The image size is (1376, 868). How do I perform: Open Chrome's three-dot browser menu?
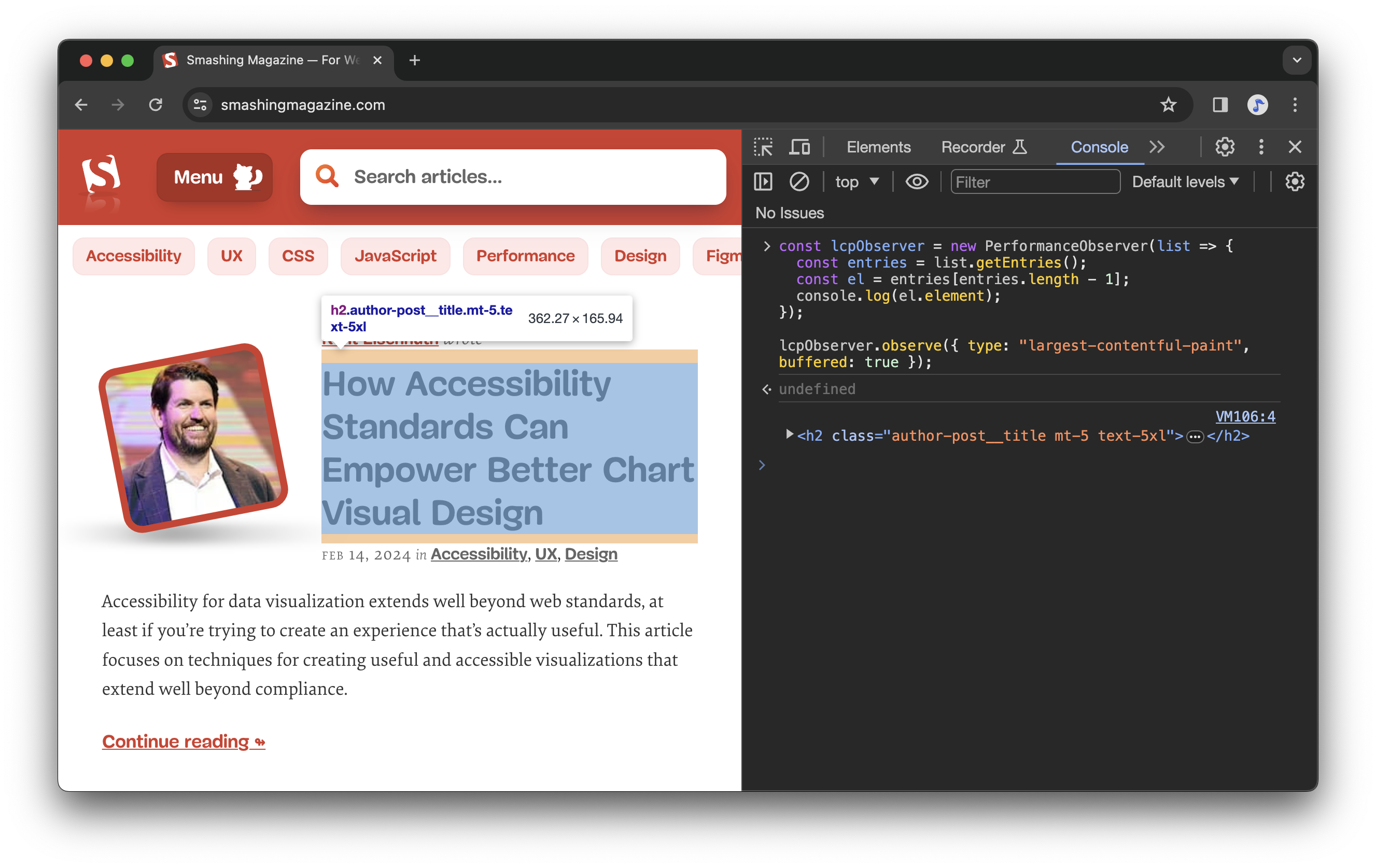click(x=1295, y=105)
